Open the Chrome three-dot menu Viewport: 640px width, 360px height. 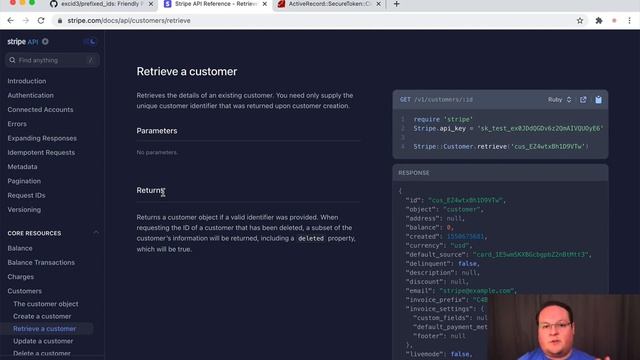pyautogui.click(x=629, y=20)
